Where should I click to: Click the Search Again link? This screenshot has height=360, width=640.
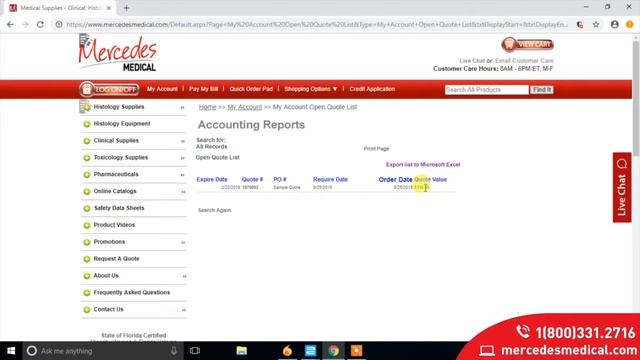tap(214, 210)
